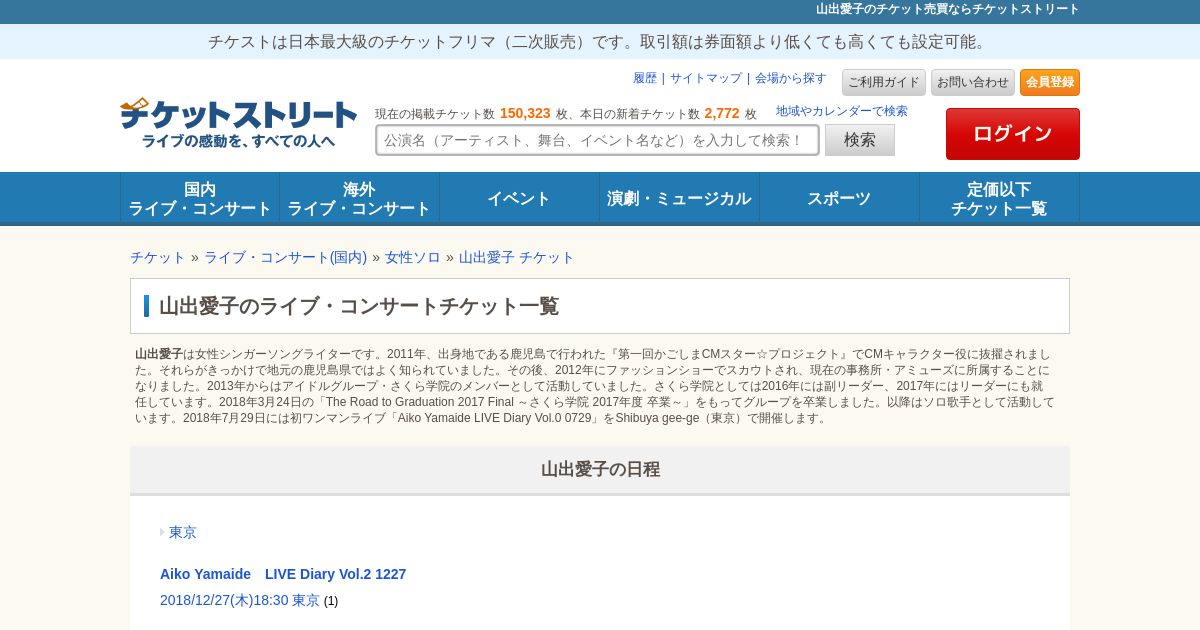Screen dimensions: 1200x630
Task: Click today's new ticket count 2,772
Action: 722,113
